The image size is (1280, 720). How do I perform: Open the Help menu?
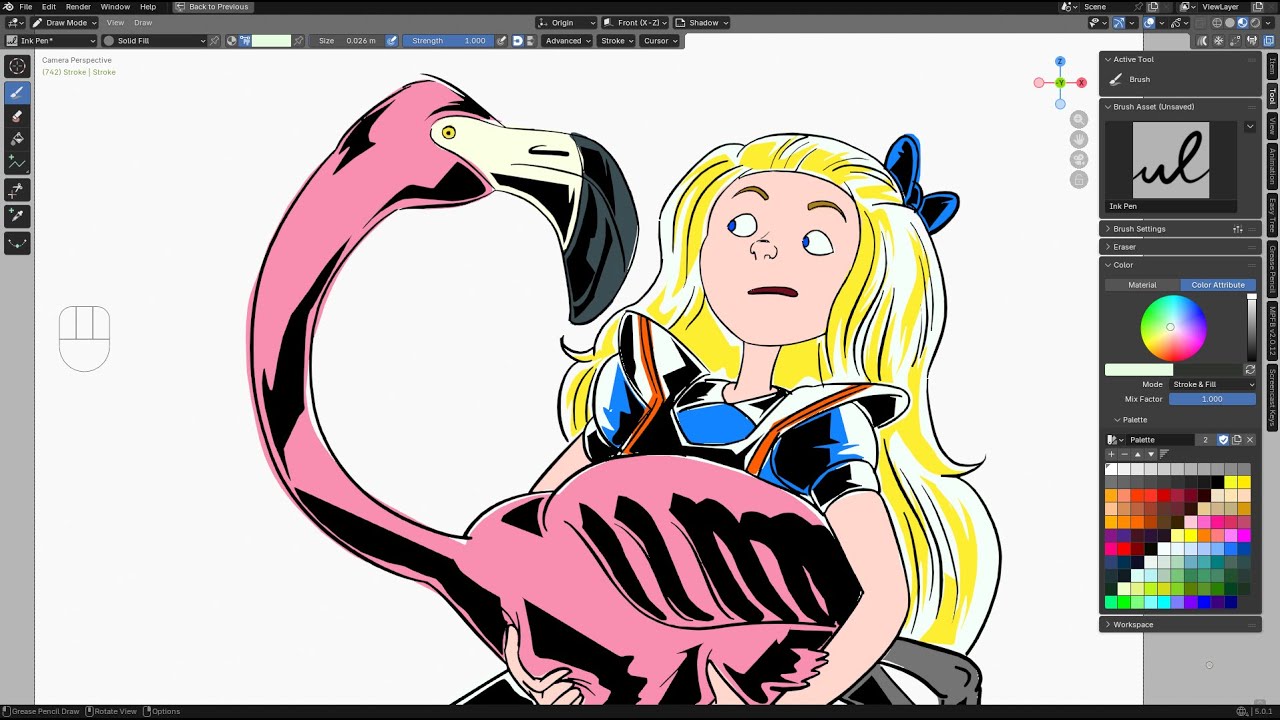coord(148,7)
